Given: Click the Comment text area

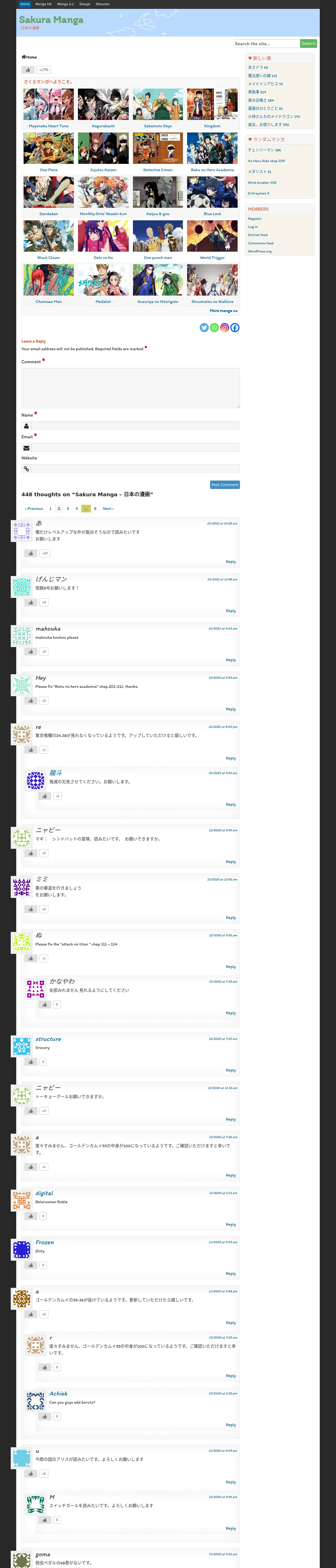Looking at the screenshot, I should (x=131, y=388).
